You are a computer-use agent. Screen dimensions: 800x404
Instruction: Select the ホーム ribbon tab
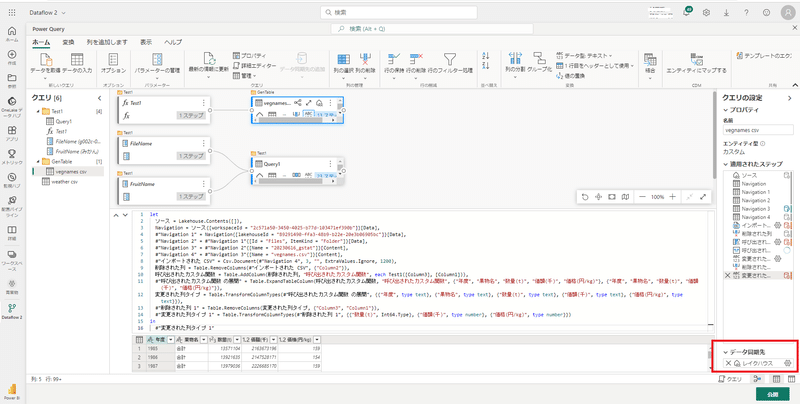point(41,42)
